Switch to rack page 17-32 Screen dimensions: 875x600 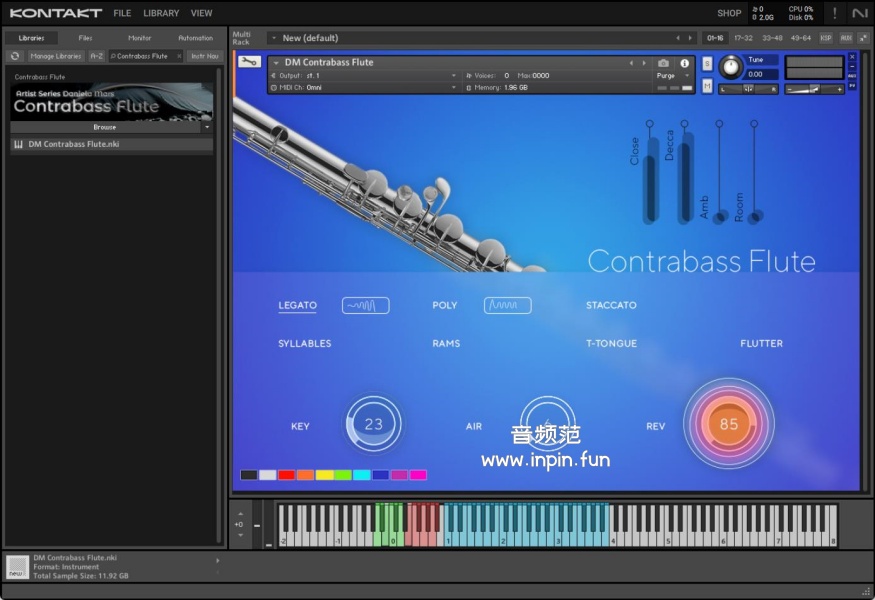coord(743,38)
